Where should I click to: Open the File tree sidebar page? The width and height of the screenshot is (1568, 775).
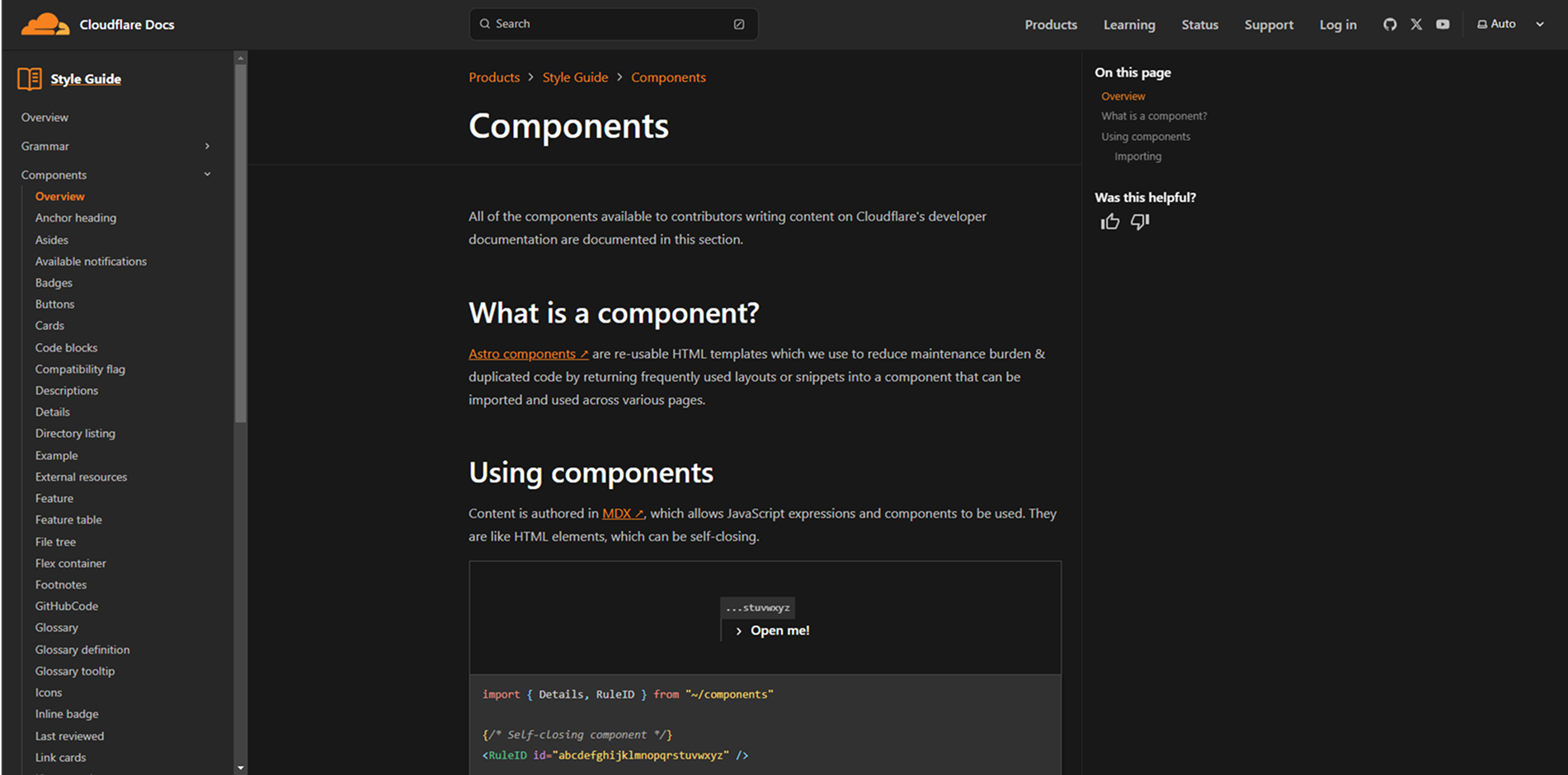coord(55,542)
